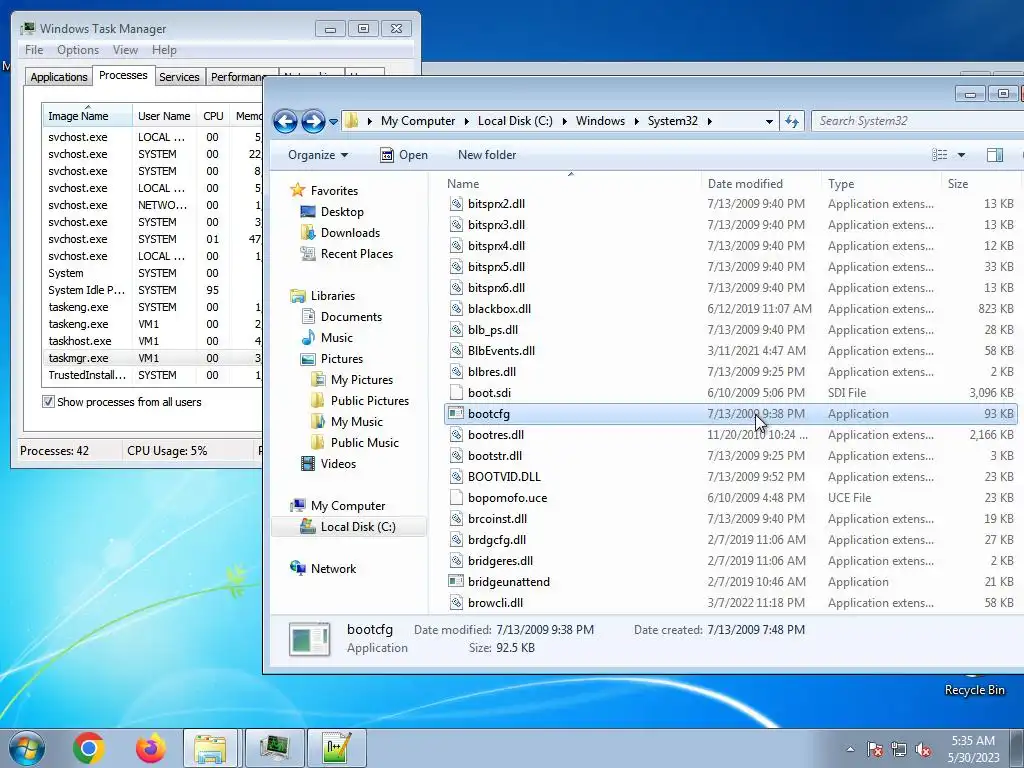Click the Back arrow in Explorer

click(285, 121)
